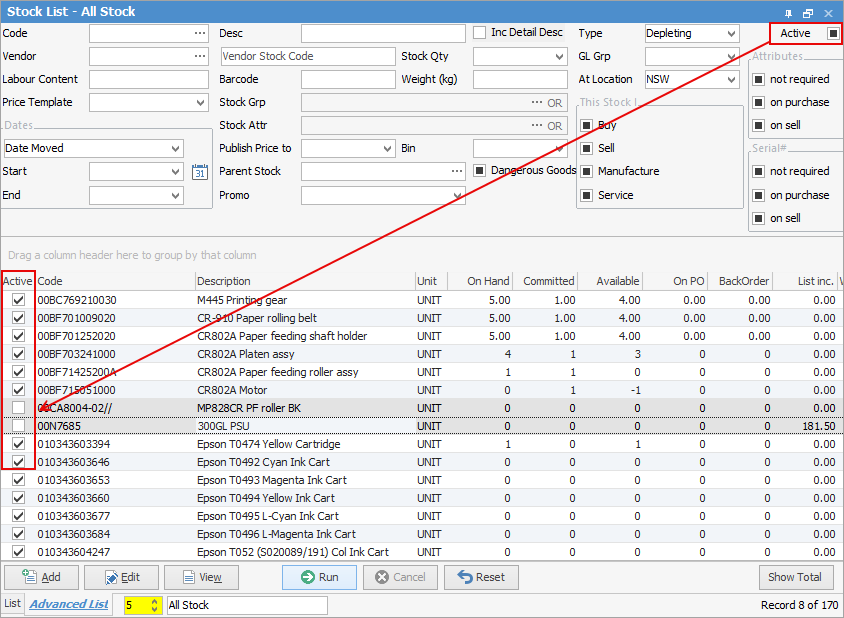Click the Add button

(x=41, y=577)
